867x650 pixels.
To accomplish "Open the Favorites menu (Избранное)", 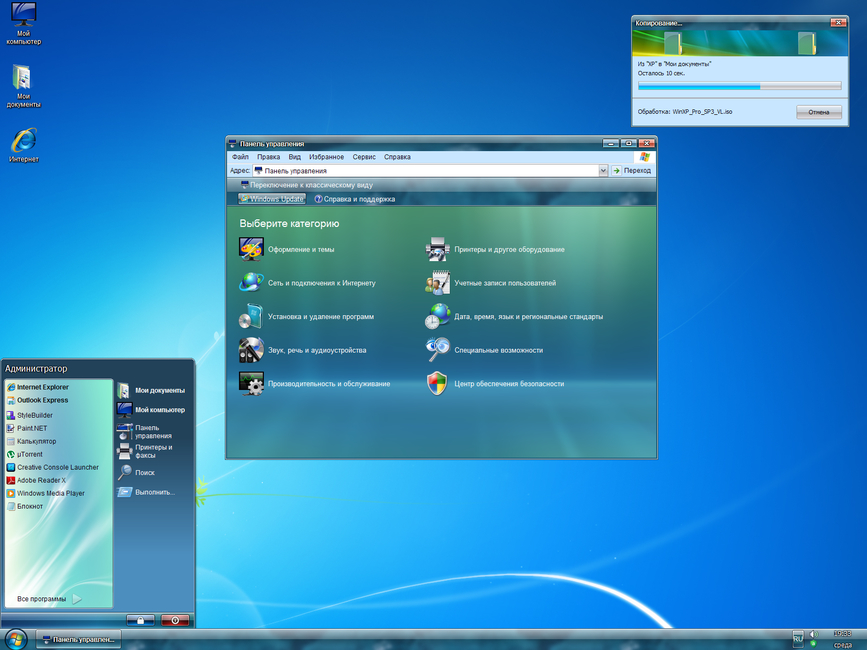I will point(326,157).
